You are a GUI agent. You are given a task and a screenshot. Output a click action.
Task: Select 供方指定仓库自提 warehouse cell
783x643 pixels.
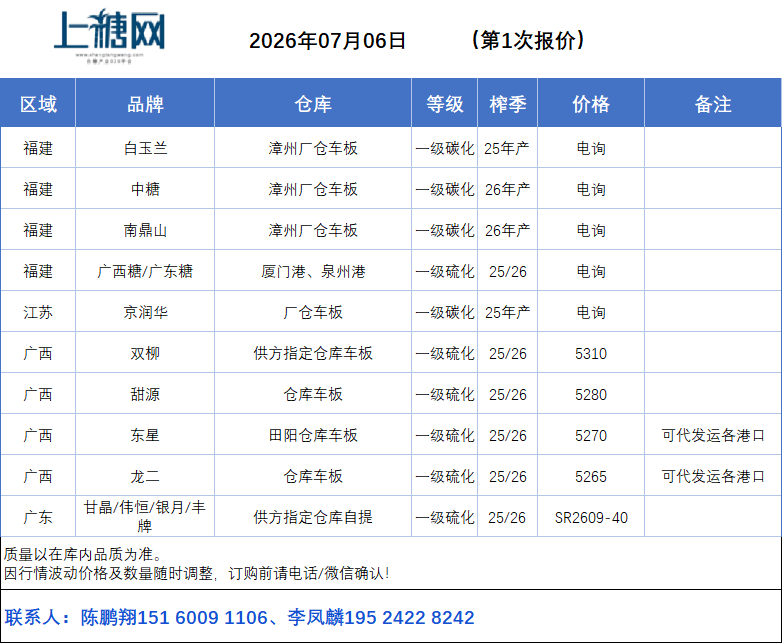click(313, 517)
